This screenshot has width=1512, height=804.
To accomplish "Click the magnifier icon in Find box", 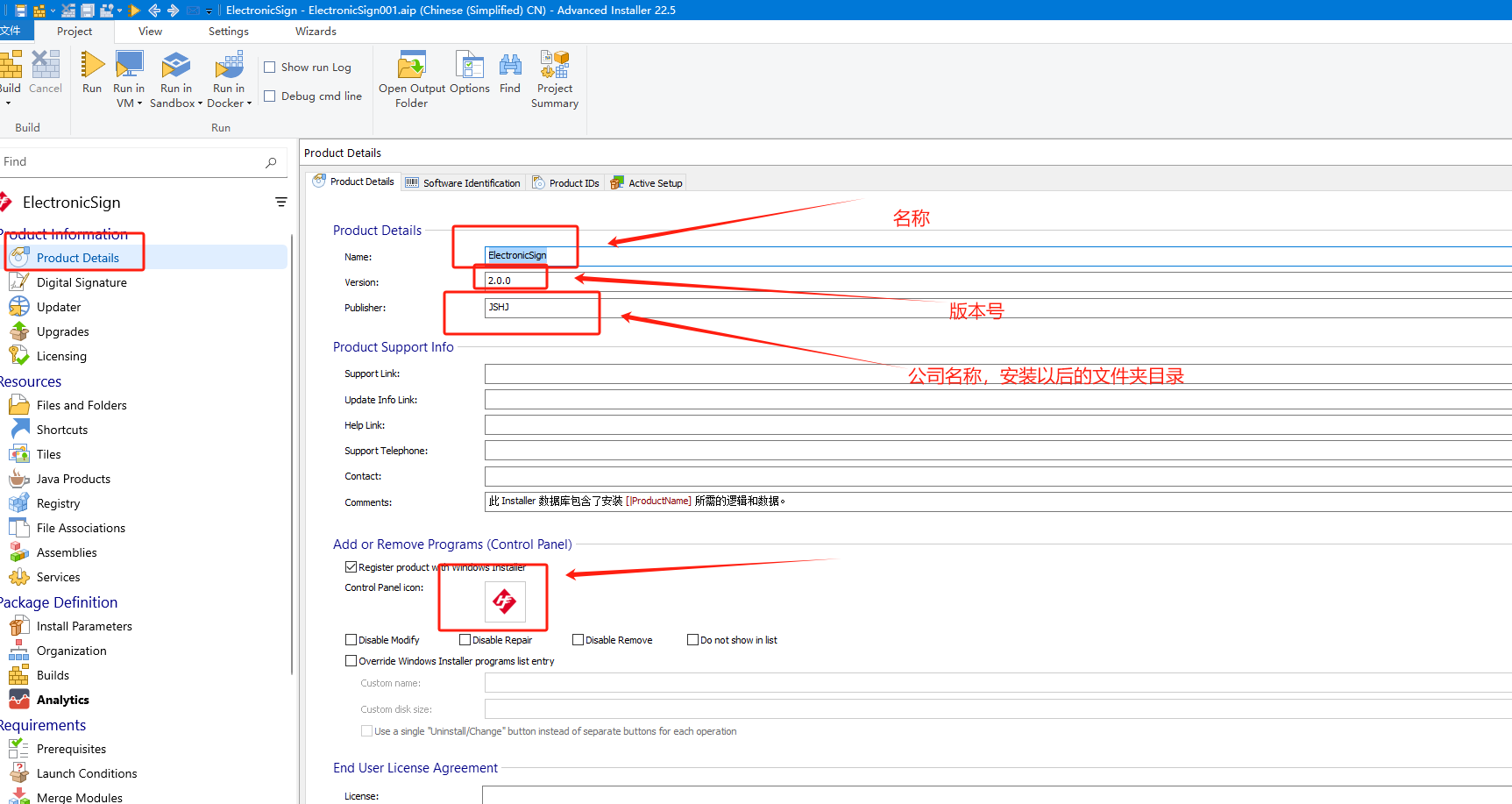I will pos(271,162).
